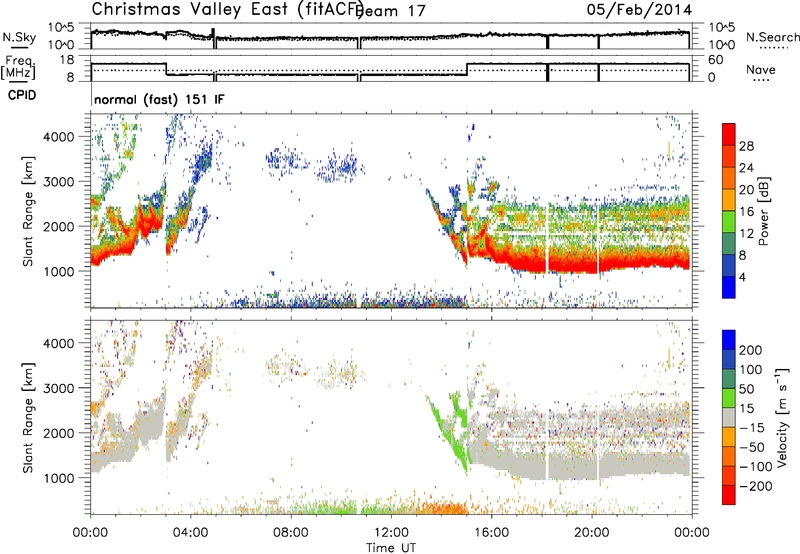The width and height of the screenshot is (800, 554).
Task: Click the Power [dB] color bar title
Action: [x=763, y=211]
